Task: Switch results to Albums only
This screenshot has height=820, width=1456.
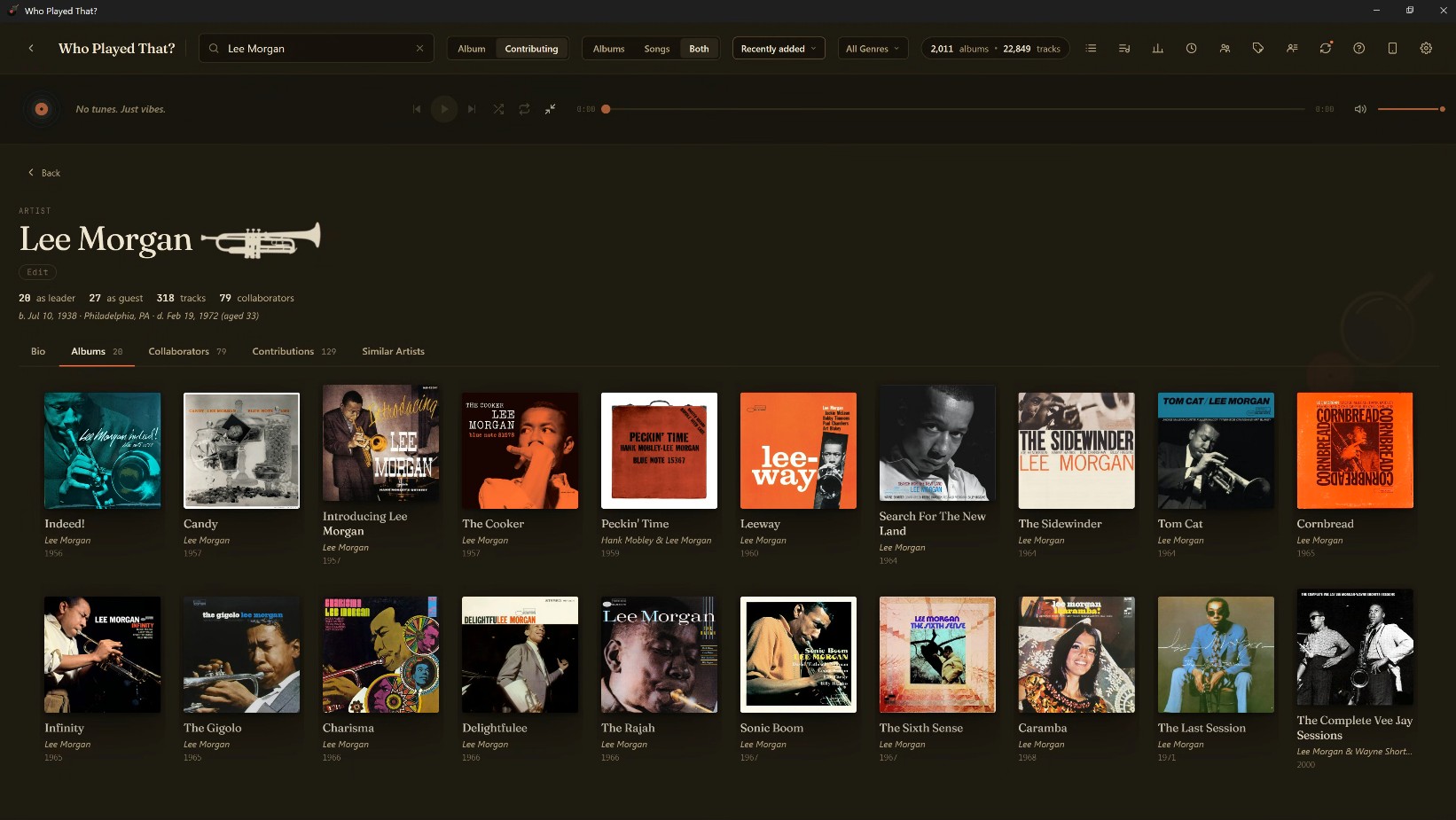Action: pos(608,49)
